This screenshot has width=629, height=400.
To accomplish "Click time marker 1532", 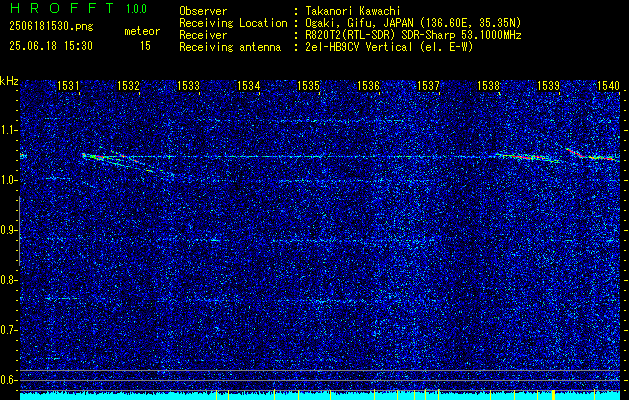I will click(128, 86).
